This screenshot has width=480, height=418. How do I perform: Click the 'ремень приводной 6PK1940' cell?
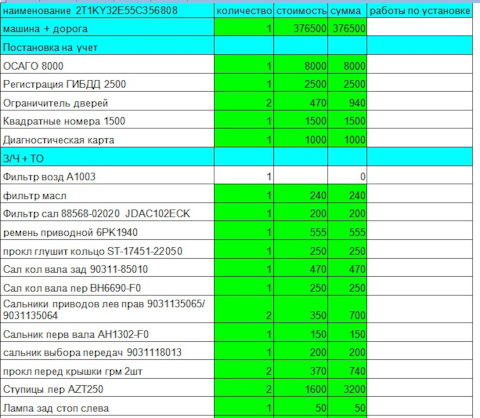pyautogui.click(x=107, y=230)
